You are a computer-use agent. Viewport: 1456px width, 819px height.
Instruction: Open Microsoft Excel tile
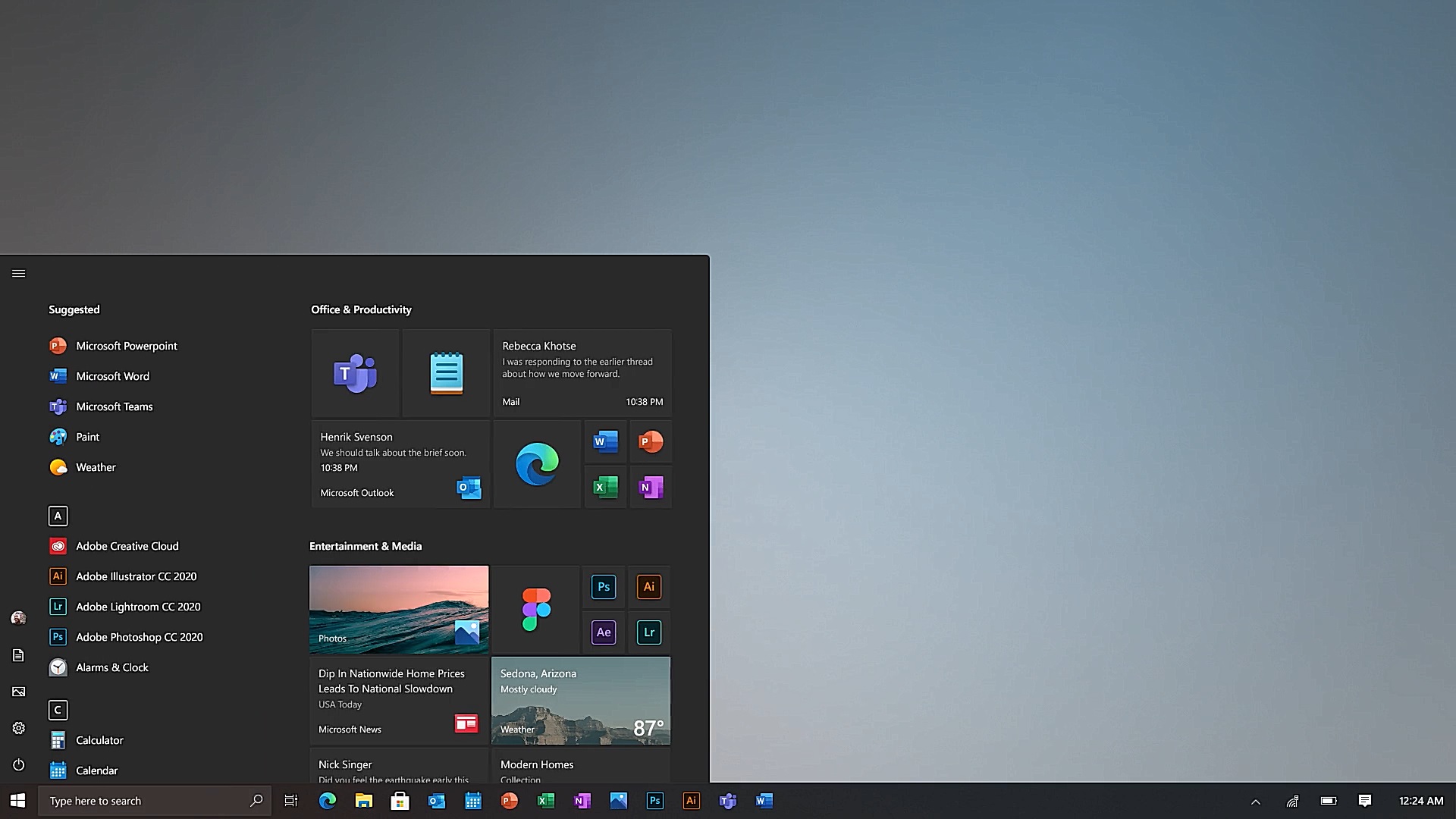[x=604, y=486]
